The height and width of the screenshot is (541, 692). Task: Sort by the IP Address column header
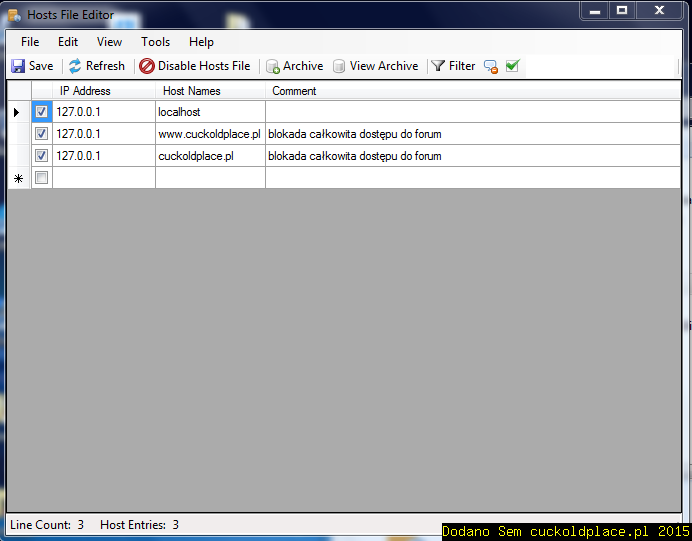pos(104,91)
